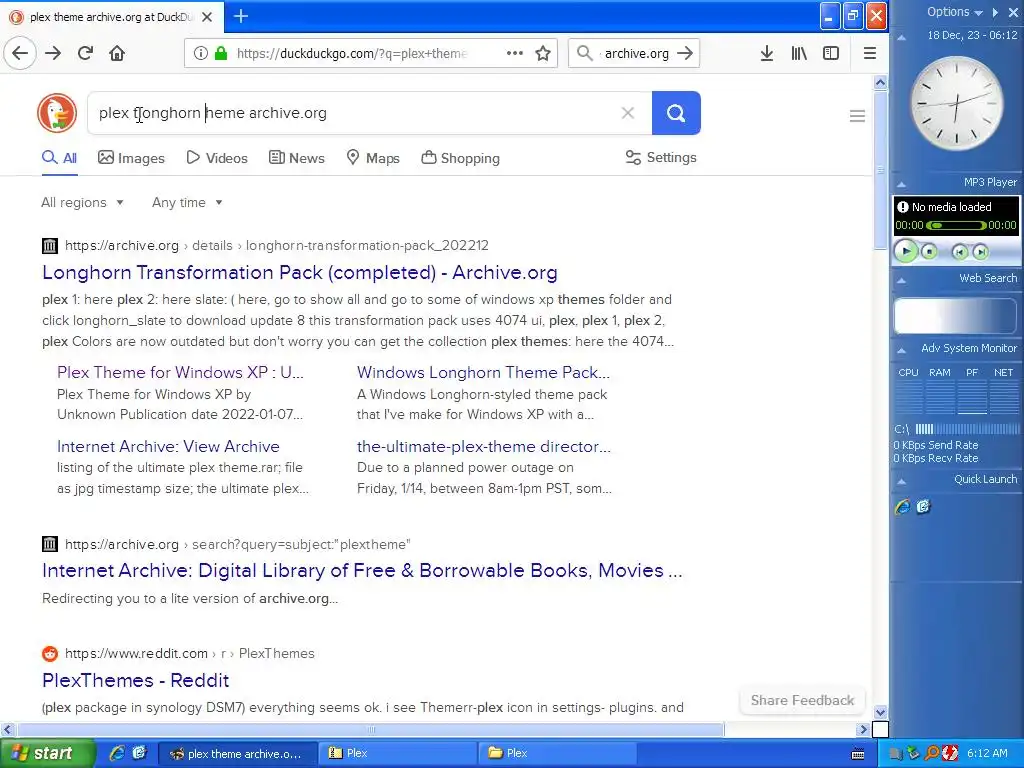Click the Share Feedback button

coord(802,700)
